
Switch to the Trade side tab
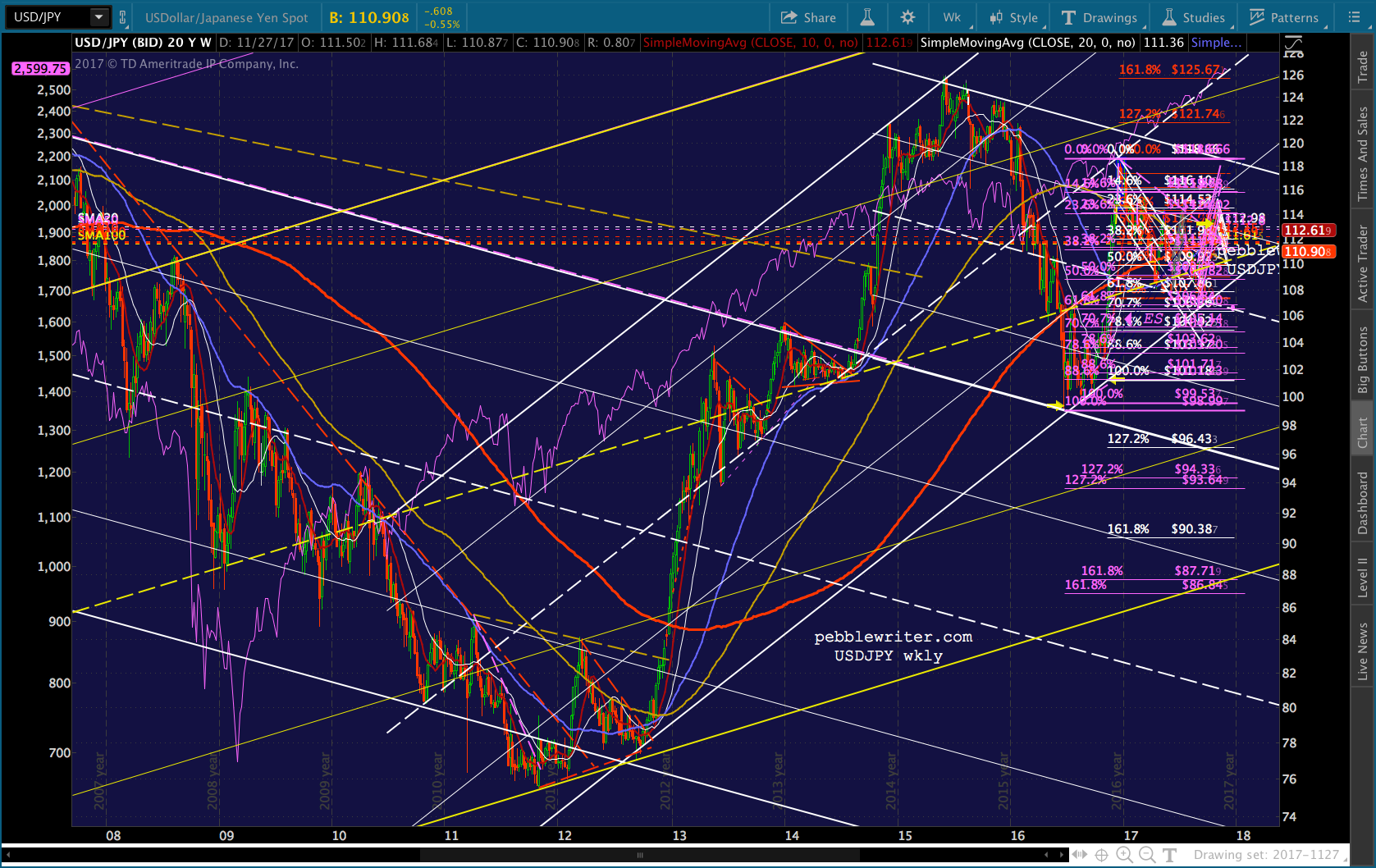pyautogui.click(x=1363, y=66)
